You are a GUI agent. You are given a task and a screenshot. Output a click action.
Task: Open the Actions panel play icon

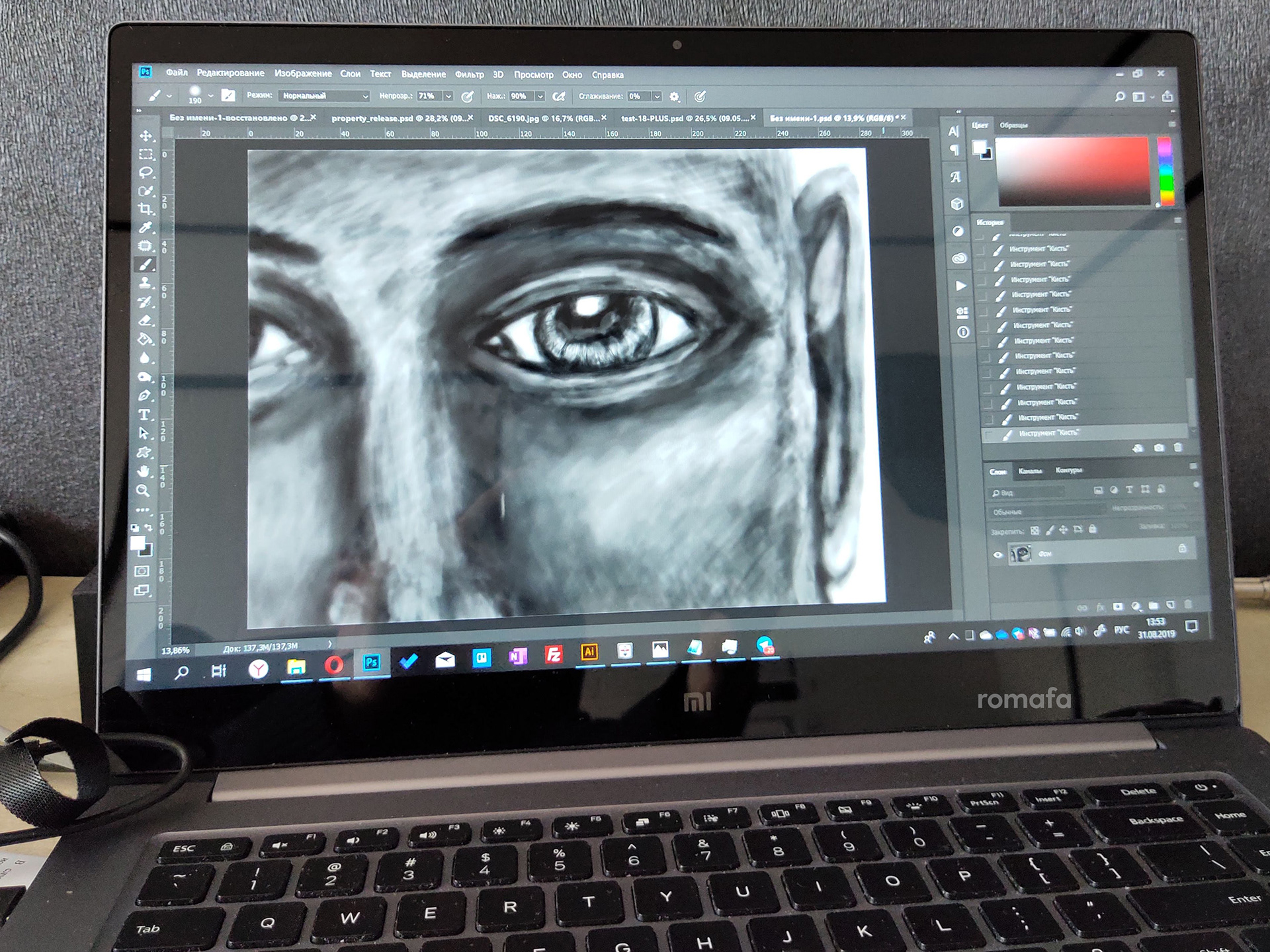pyautogui.click(x=960, y=286)
